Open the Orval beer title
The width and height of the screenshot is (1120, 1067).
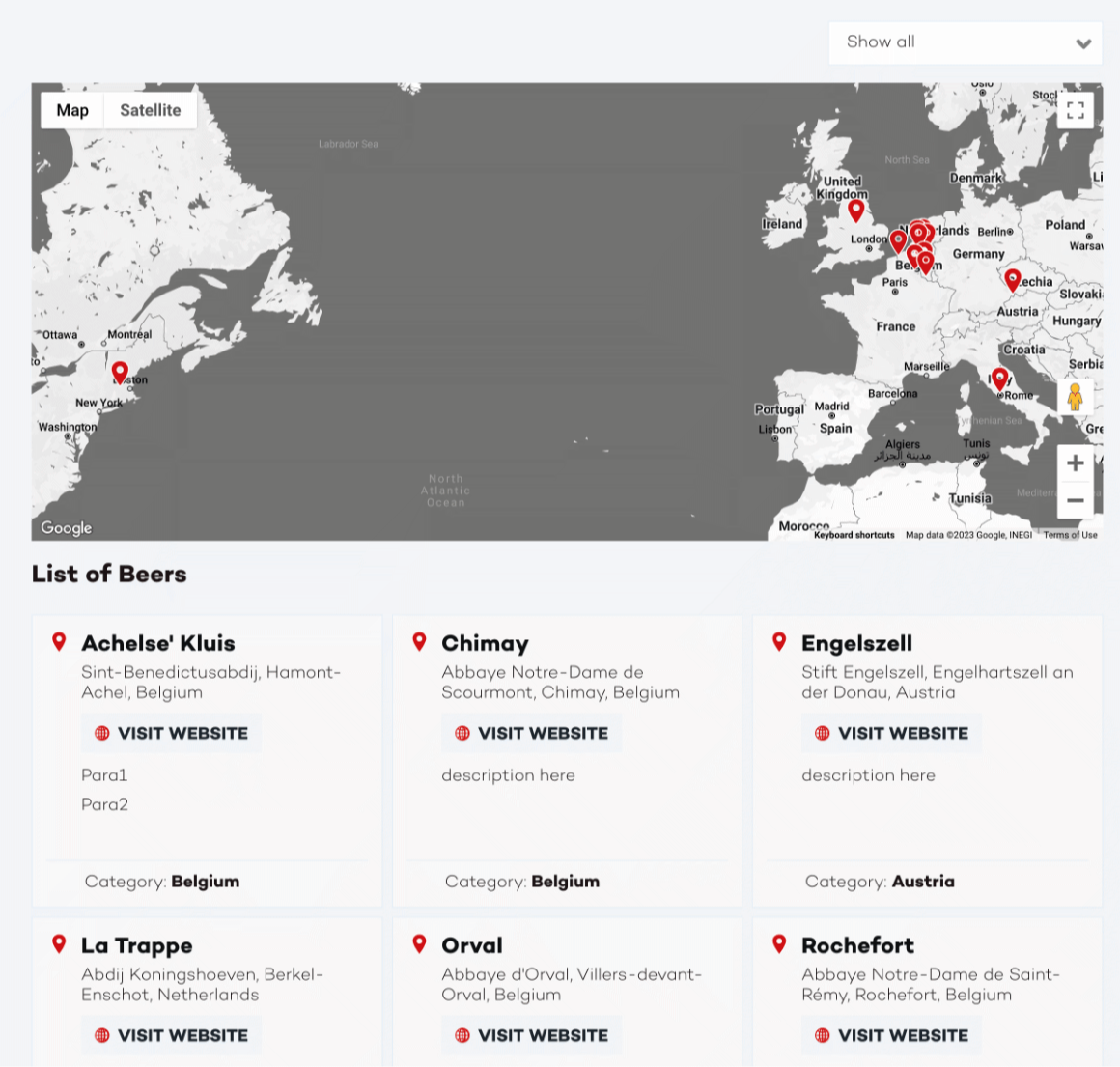point(471,945)
